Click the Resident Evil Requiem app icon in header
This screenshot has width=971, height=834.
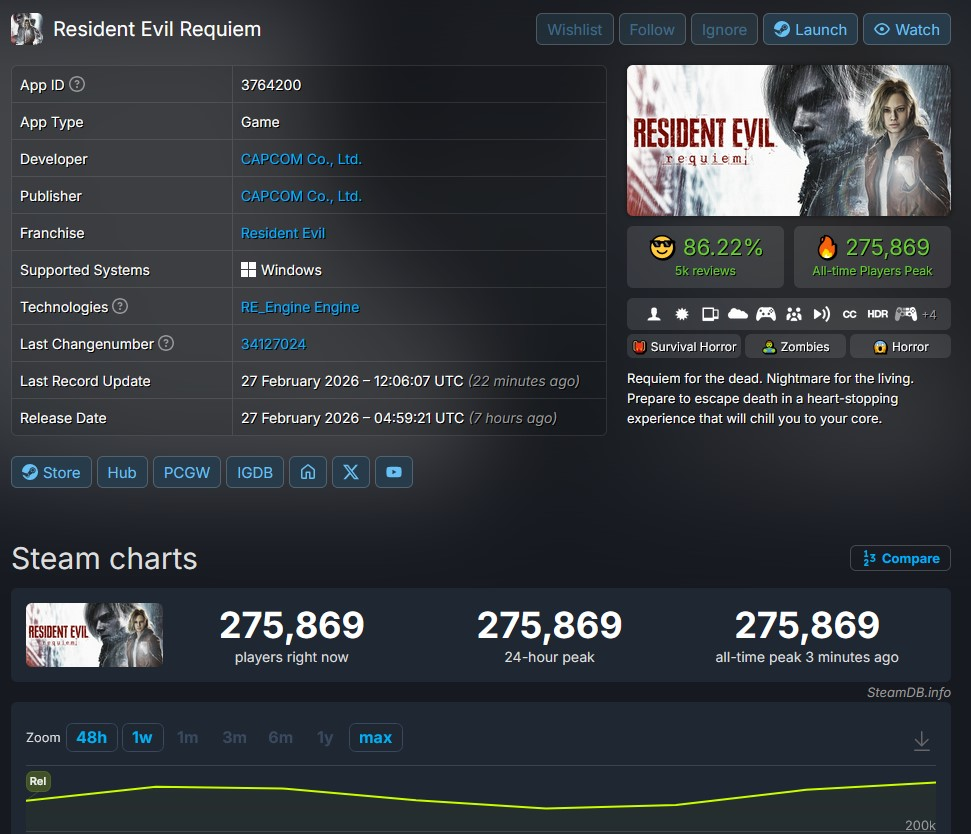(x=27, y=28)
